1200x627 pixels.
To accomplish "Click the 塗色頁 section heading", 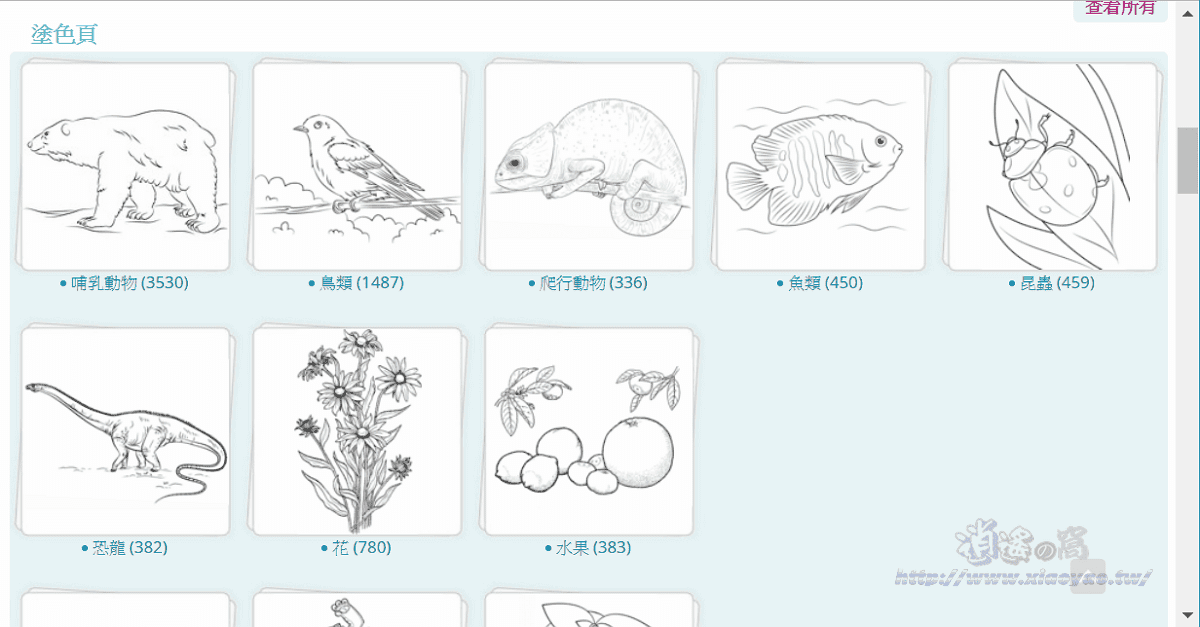I will tap(64, 34).
